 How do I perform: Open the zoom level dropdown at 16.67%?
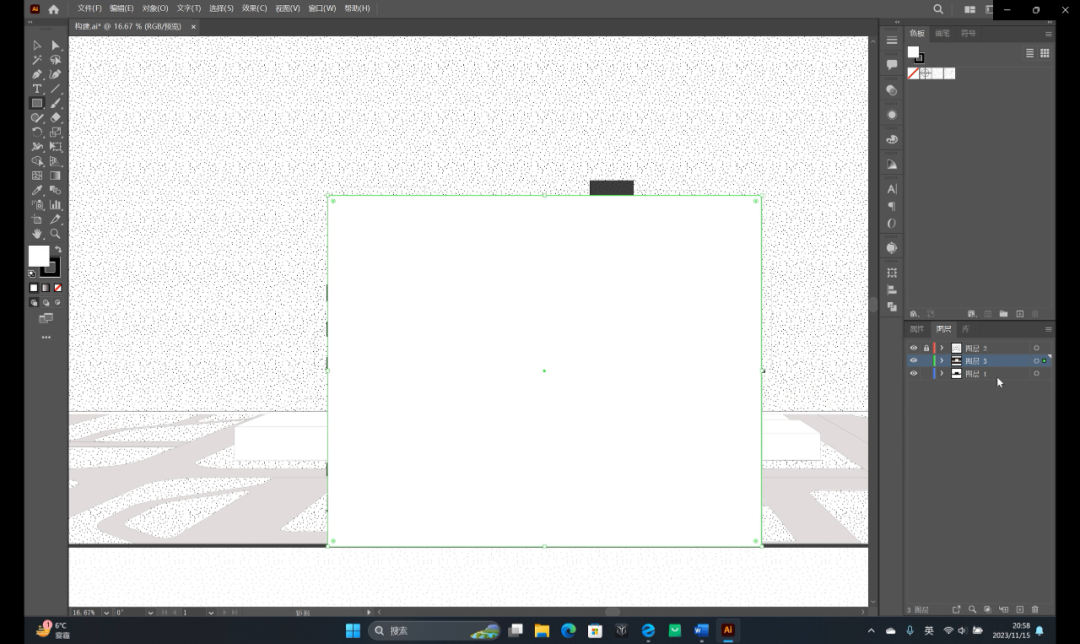pos(106,612)
